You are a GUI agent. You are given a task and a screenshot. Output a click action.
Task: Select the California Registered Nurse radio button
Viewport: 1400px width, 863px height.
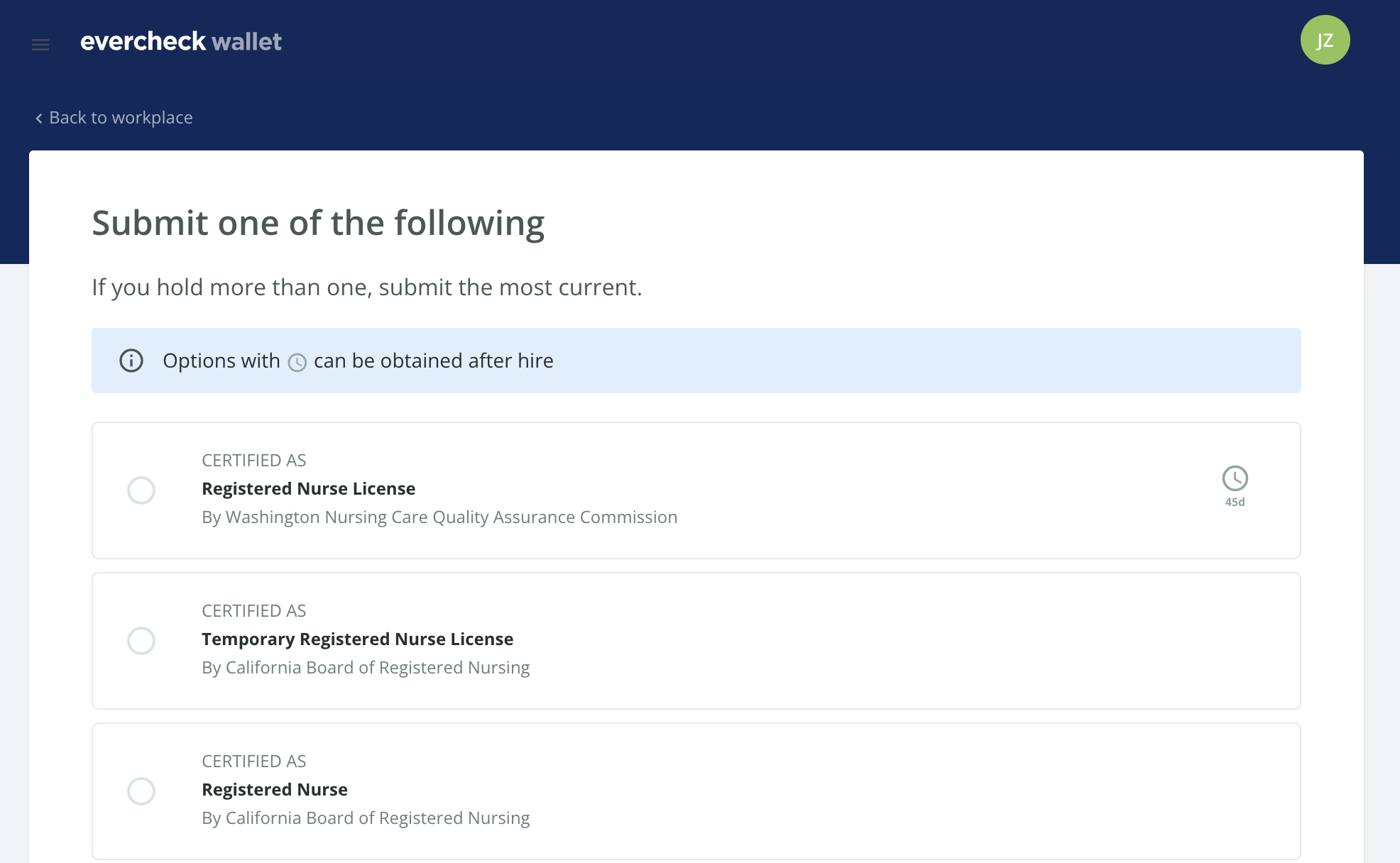141,791
